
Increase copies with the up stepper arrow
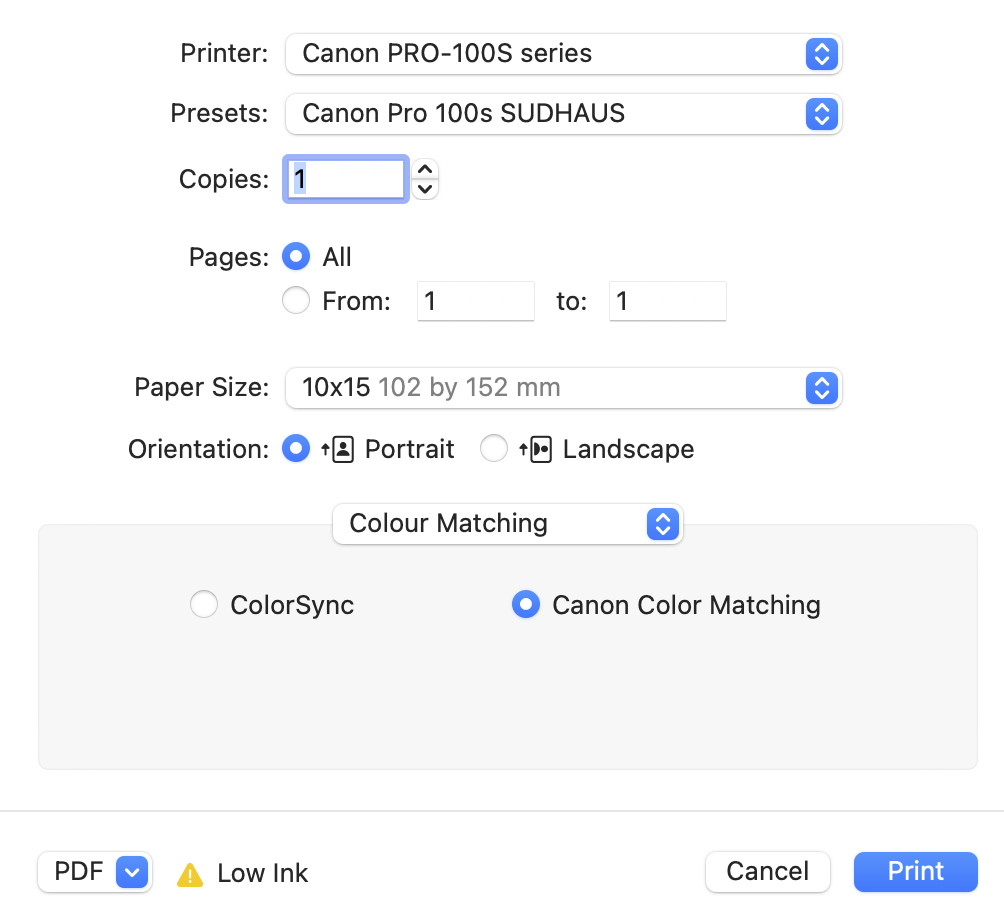(426, 169)
